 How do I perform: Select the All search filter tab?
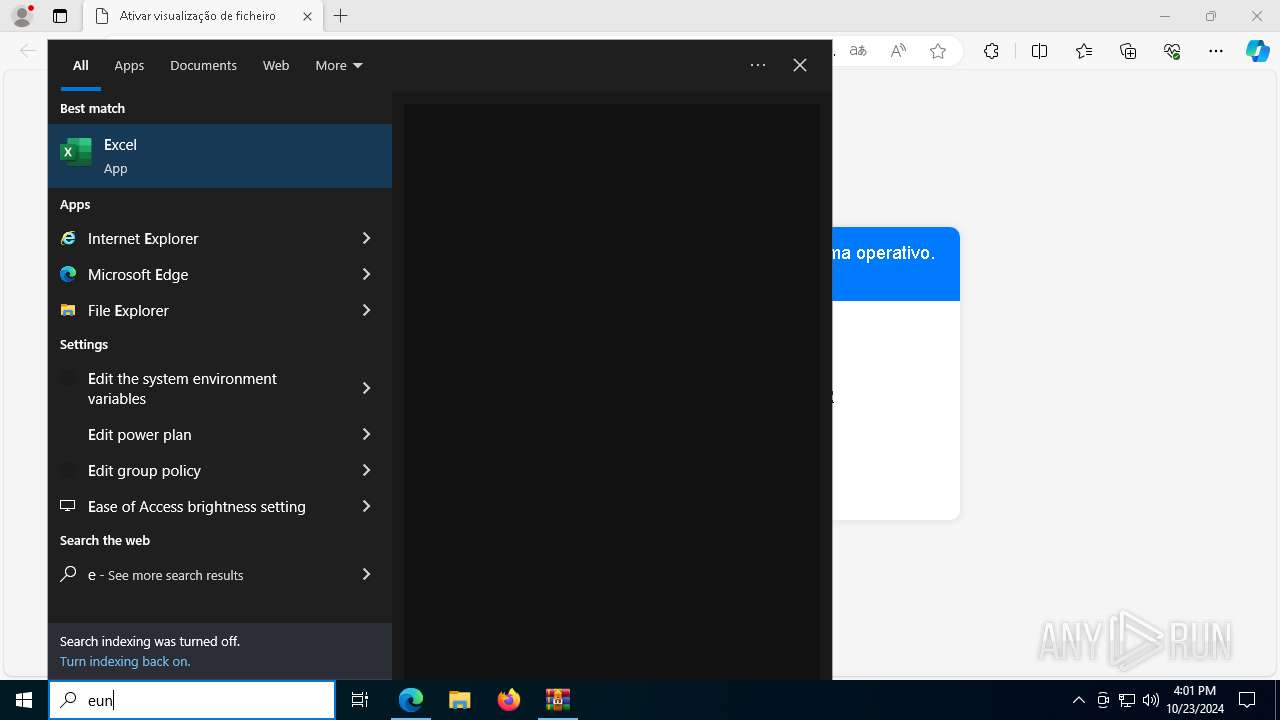pyautogui.click(x=81, y=65)
